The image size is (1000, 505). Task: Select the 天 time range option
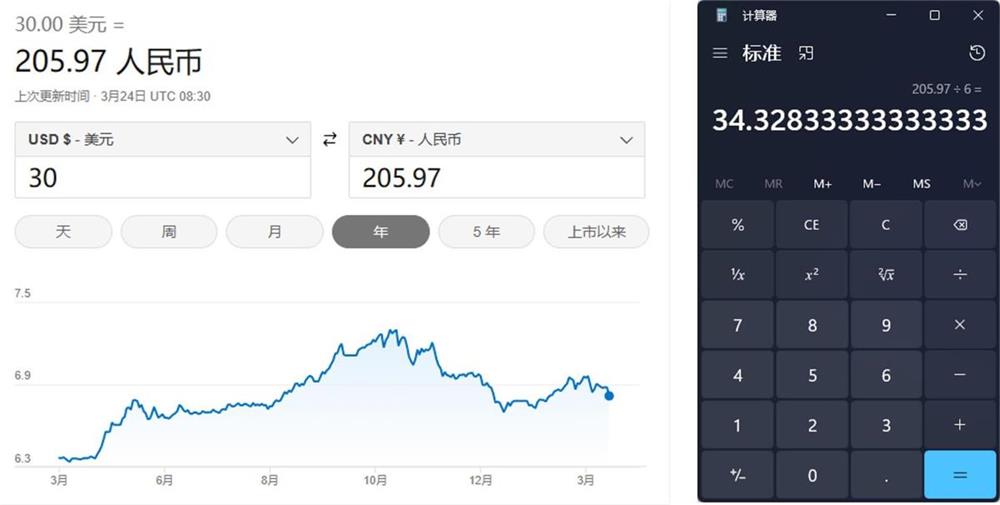pos(63,232)
